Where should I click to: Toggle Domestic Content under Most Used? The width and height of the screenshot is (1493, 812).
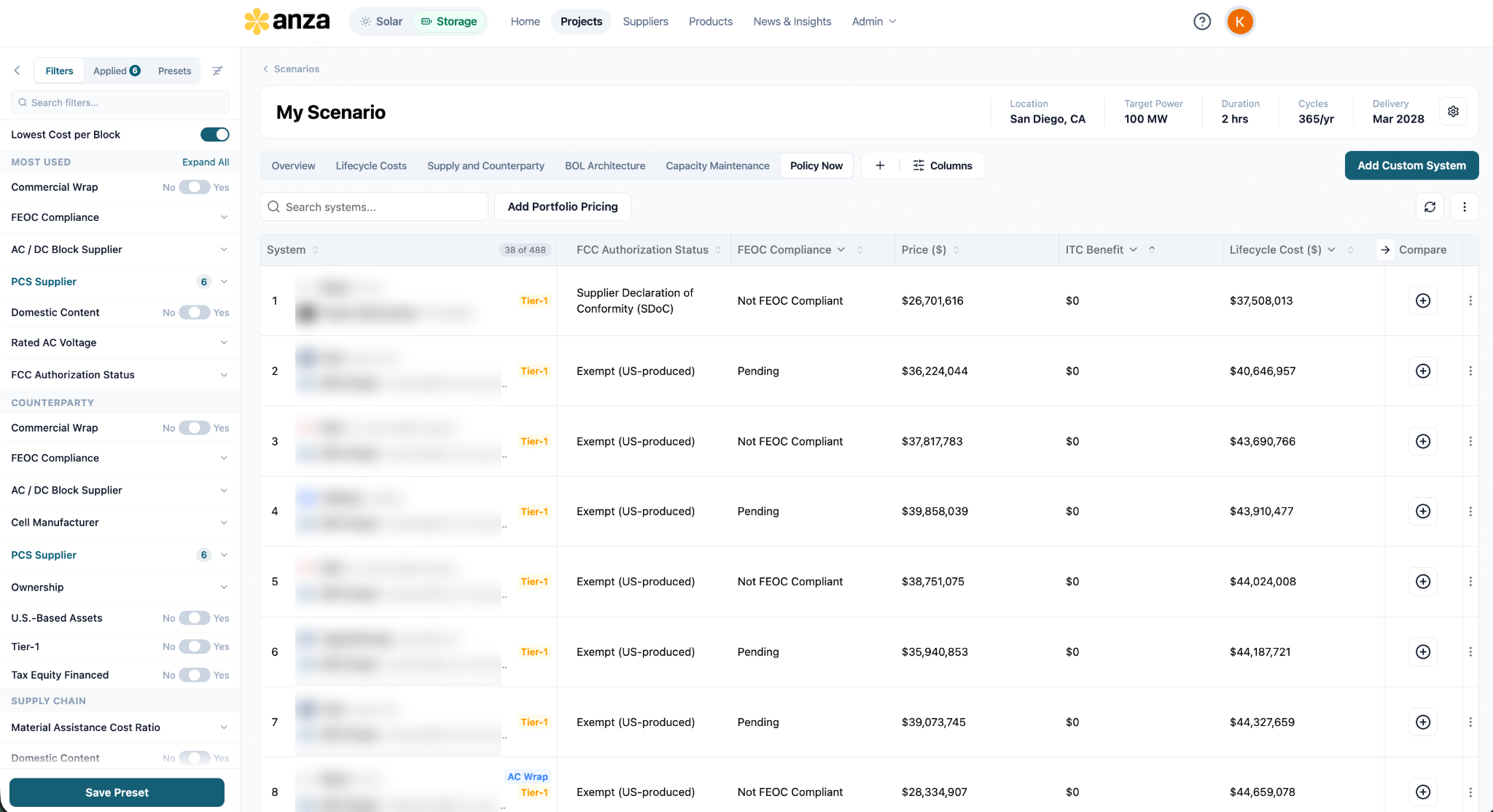[195, 312]
